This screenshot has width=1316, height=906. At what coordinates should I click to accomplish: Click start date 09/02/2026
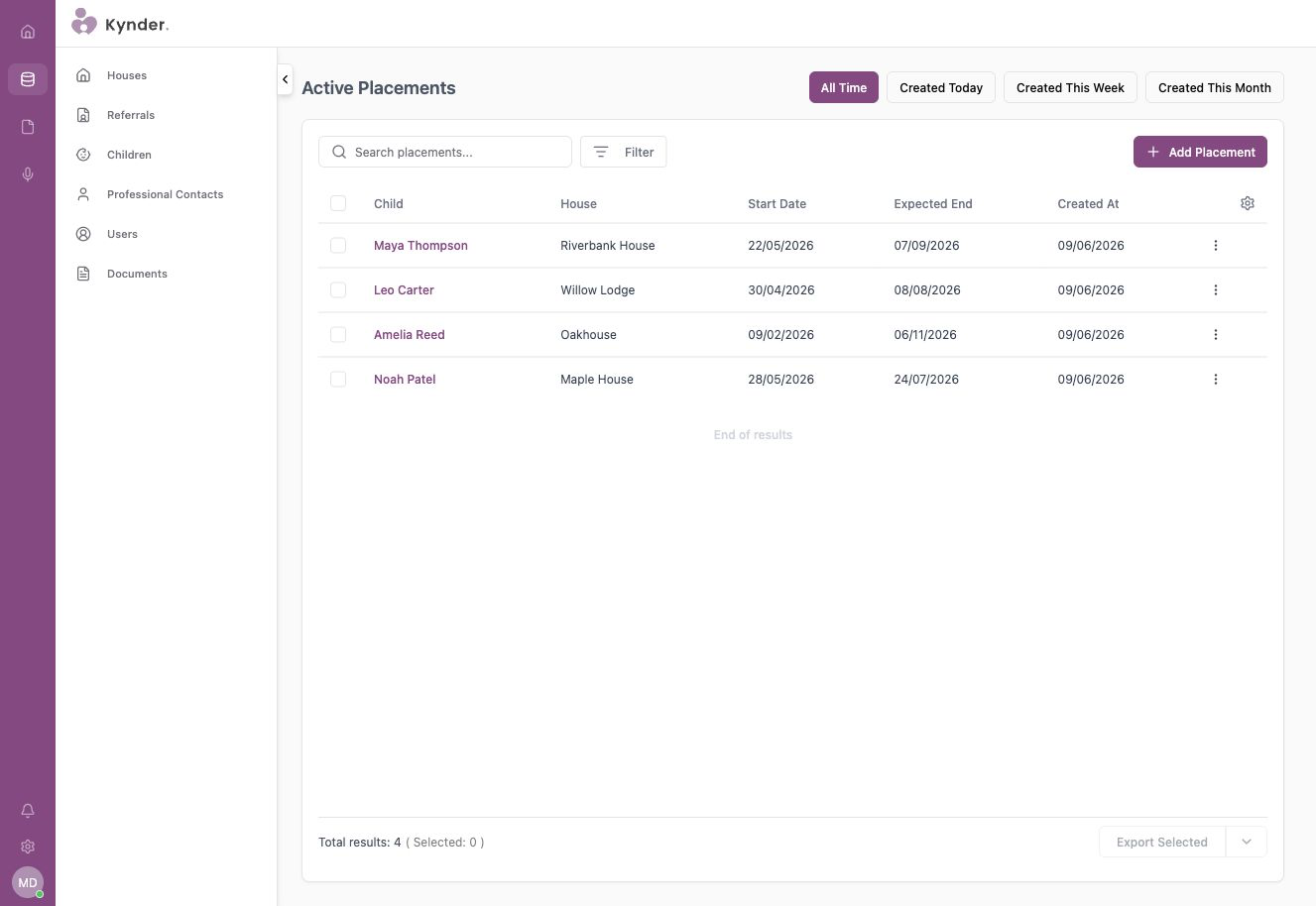pyautogui.click(x=780, y=334)
